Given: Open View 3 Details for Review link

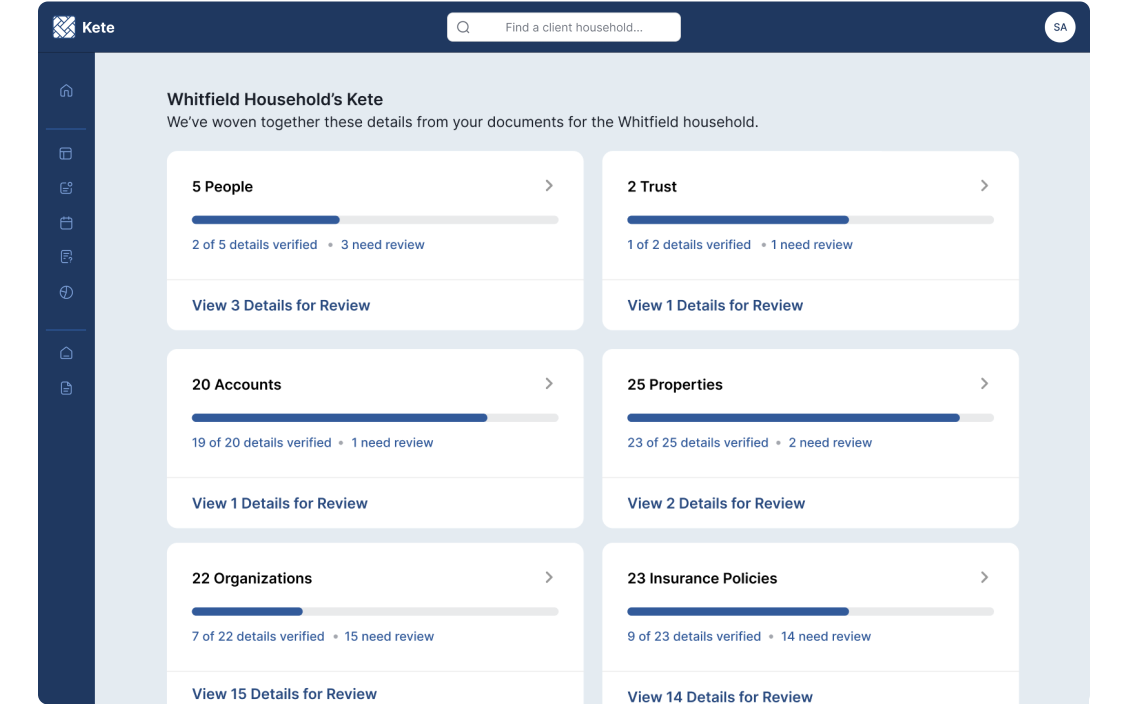Looking at the screenshot, I should point(281,305).
